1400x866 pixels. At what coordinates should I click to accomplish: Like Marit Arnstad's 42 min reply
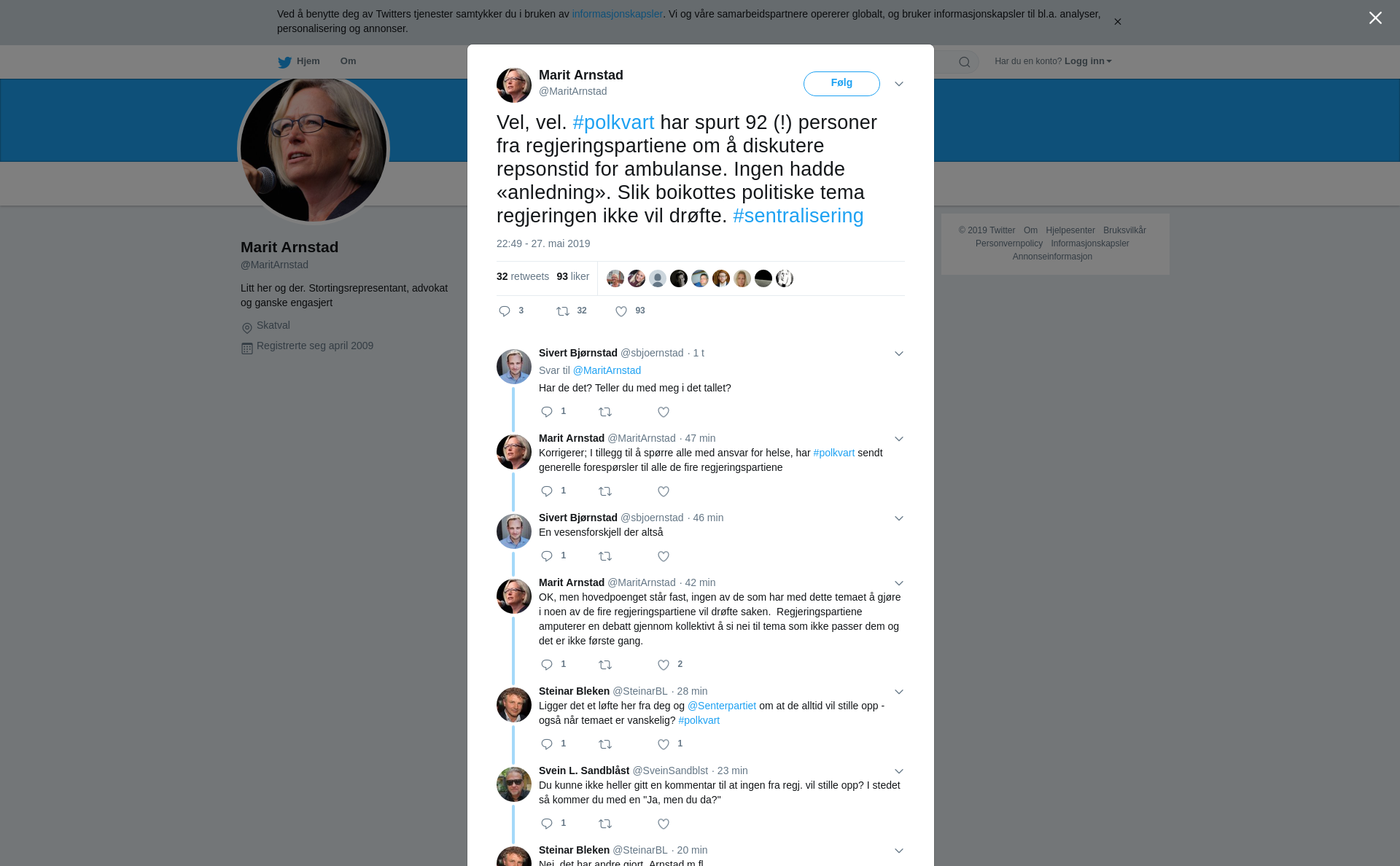pyautogui.click(x=664, y=665)
